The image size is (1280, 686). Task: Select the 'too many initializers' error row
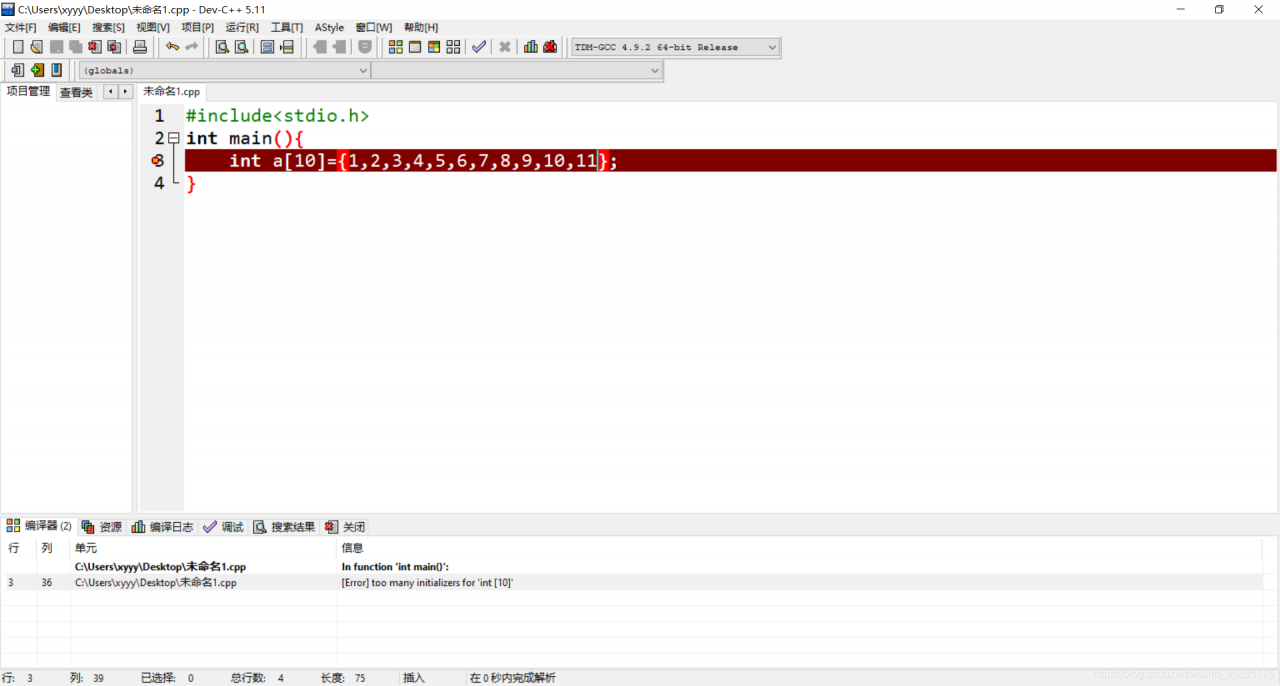(x=632, y=582)
